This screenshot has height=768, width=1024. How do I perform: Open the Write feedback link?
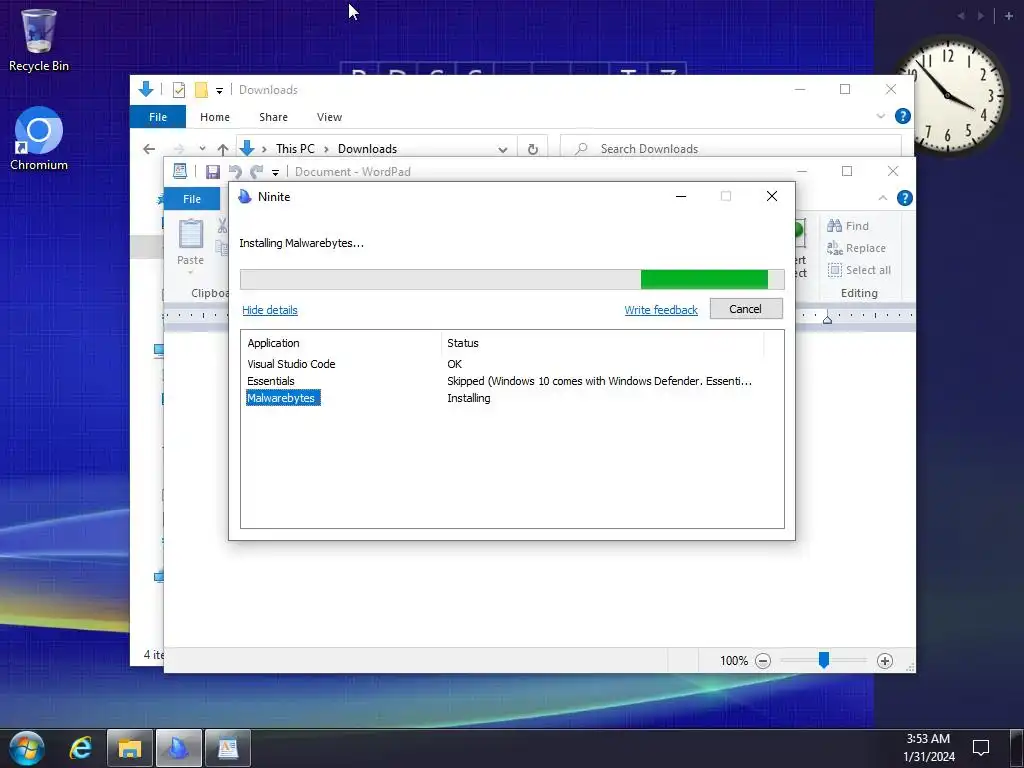661,310
